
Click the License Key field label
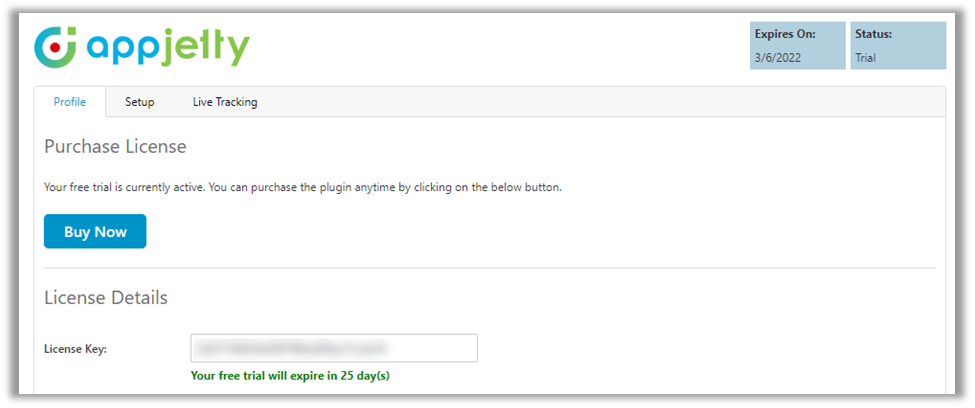point(75,349)
